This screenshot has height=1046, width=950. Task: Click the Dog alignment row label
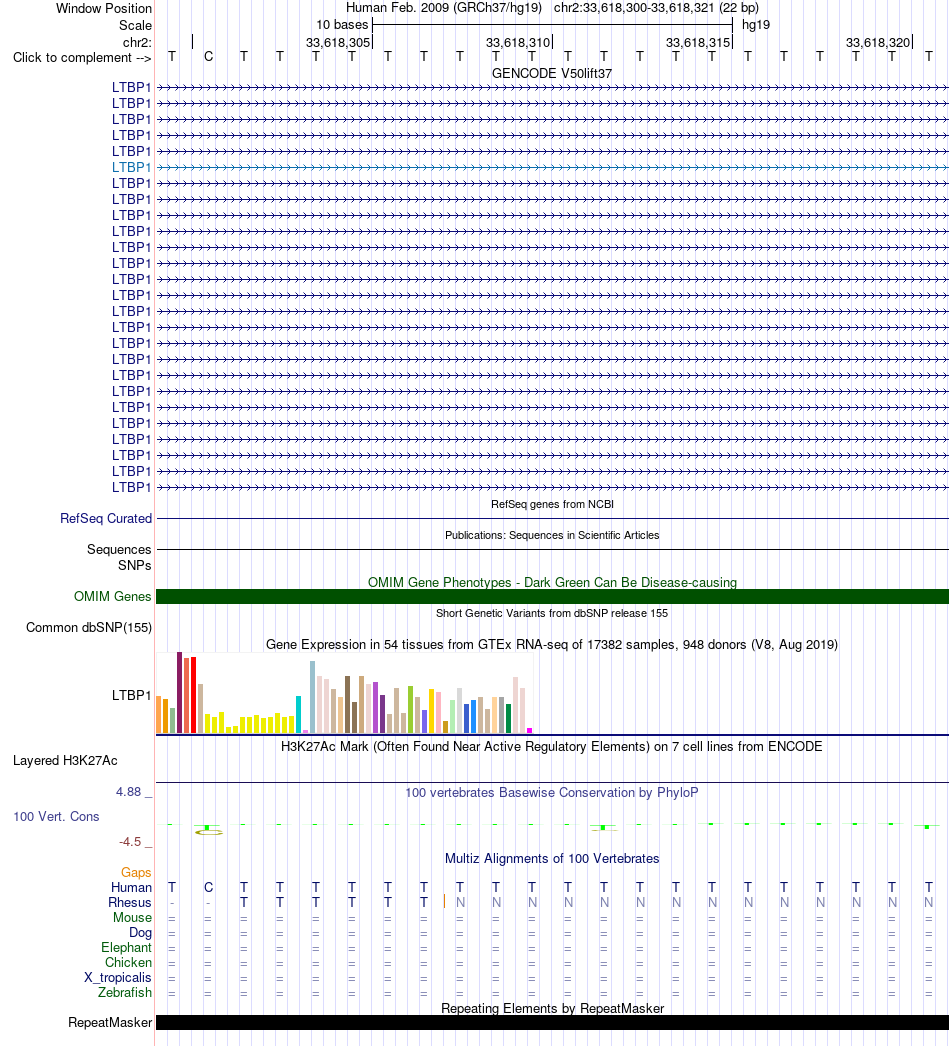140,933
